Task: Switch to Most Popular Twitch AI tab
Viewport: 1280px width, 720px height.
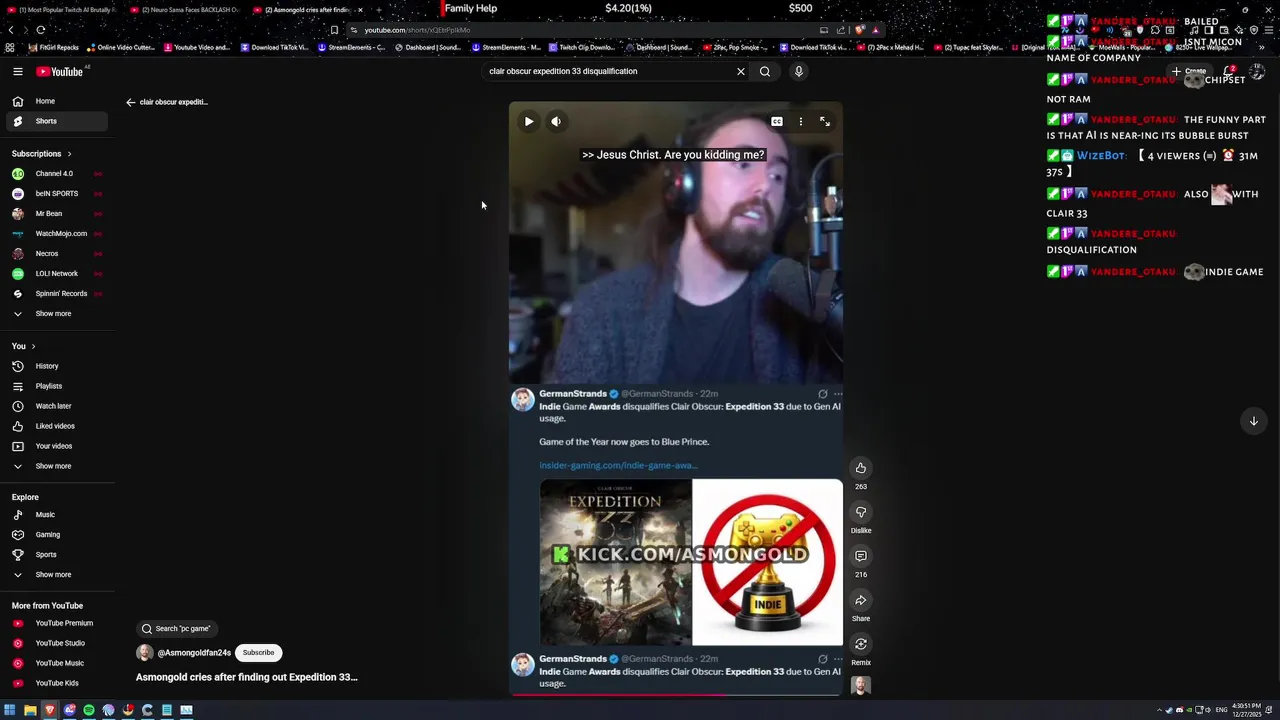Action: point(64,10)
